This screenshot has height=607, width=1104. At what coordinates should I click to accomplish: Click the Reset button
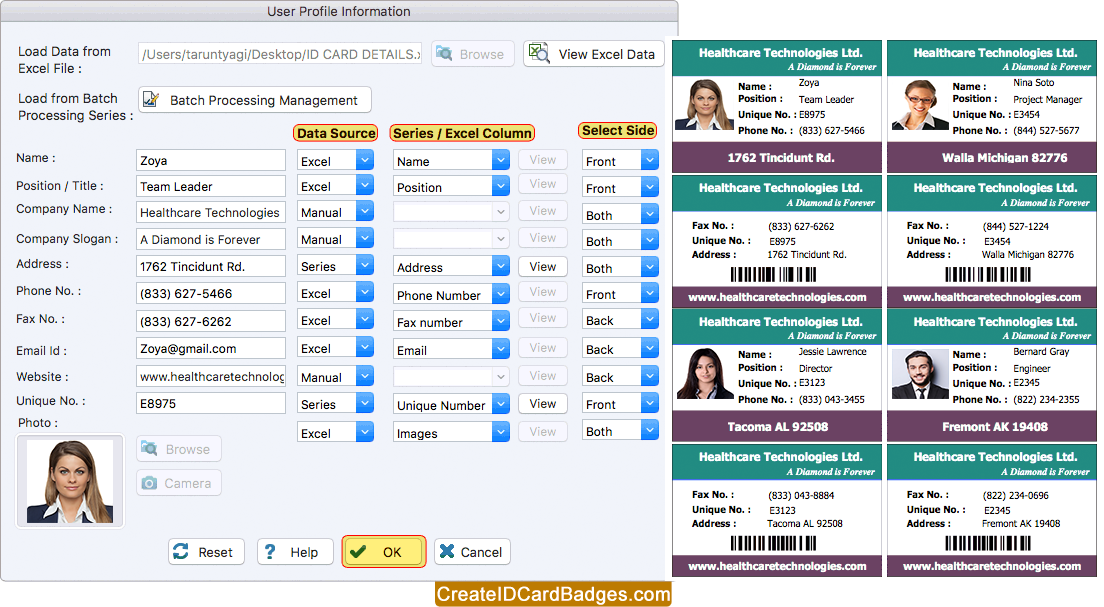[x=206, y=552]
